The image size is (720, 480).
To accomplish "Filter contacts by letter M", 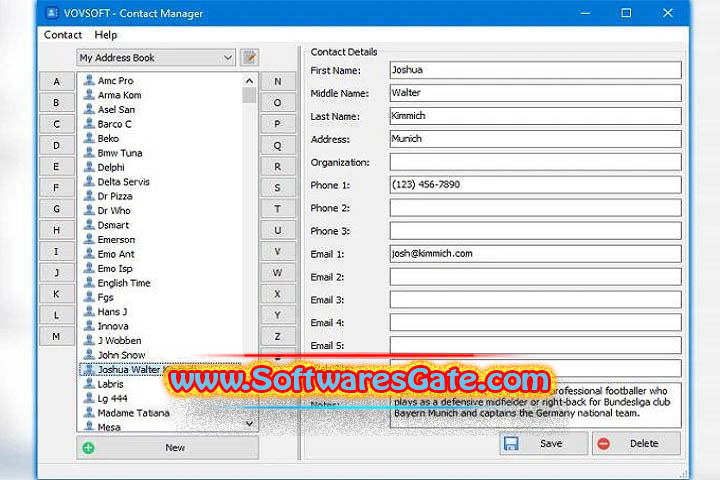I will point(56,337).
